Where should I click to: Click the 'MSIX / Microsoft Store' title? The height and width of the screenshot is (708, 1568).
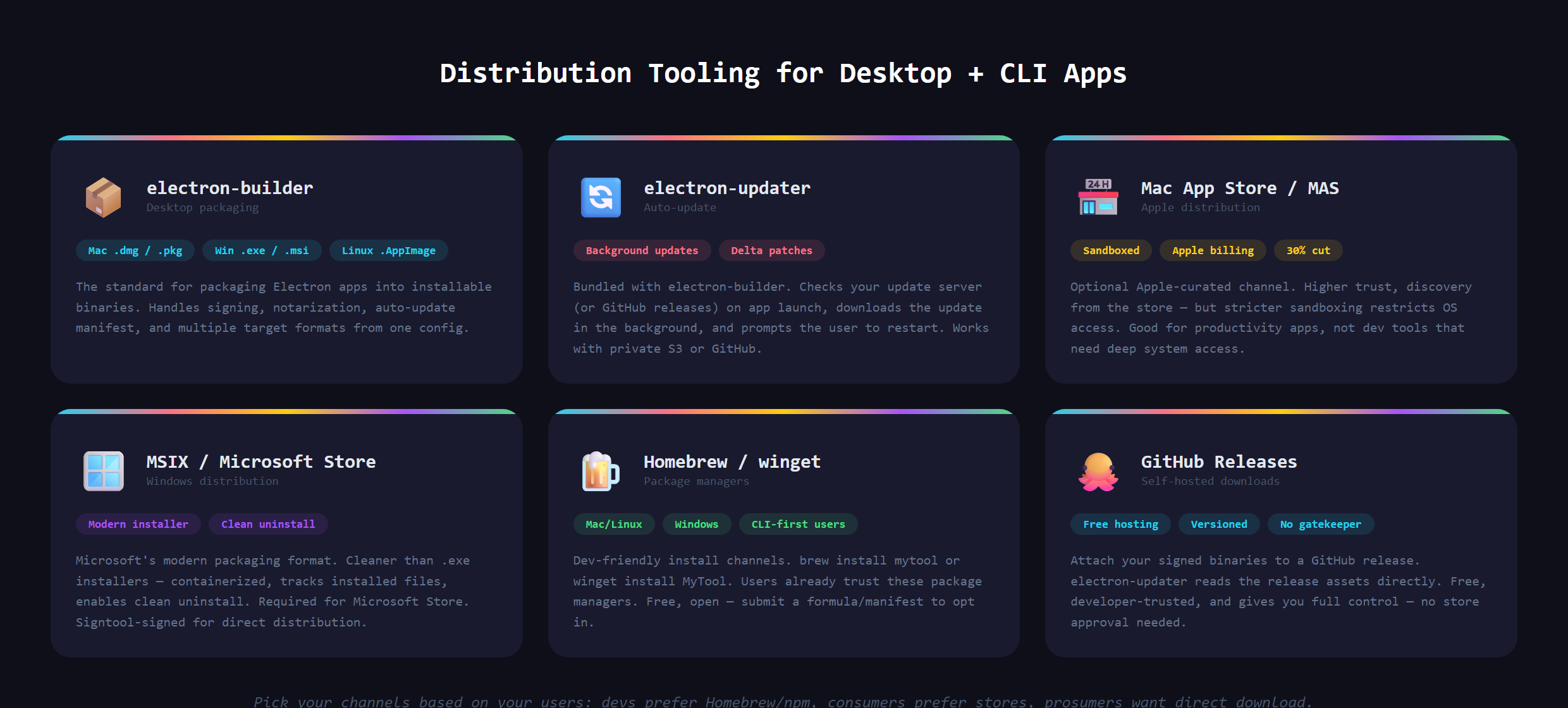pos(261,461)
